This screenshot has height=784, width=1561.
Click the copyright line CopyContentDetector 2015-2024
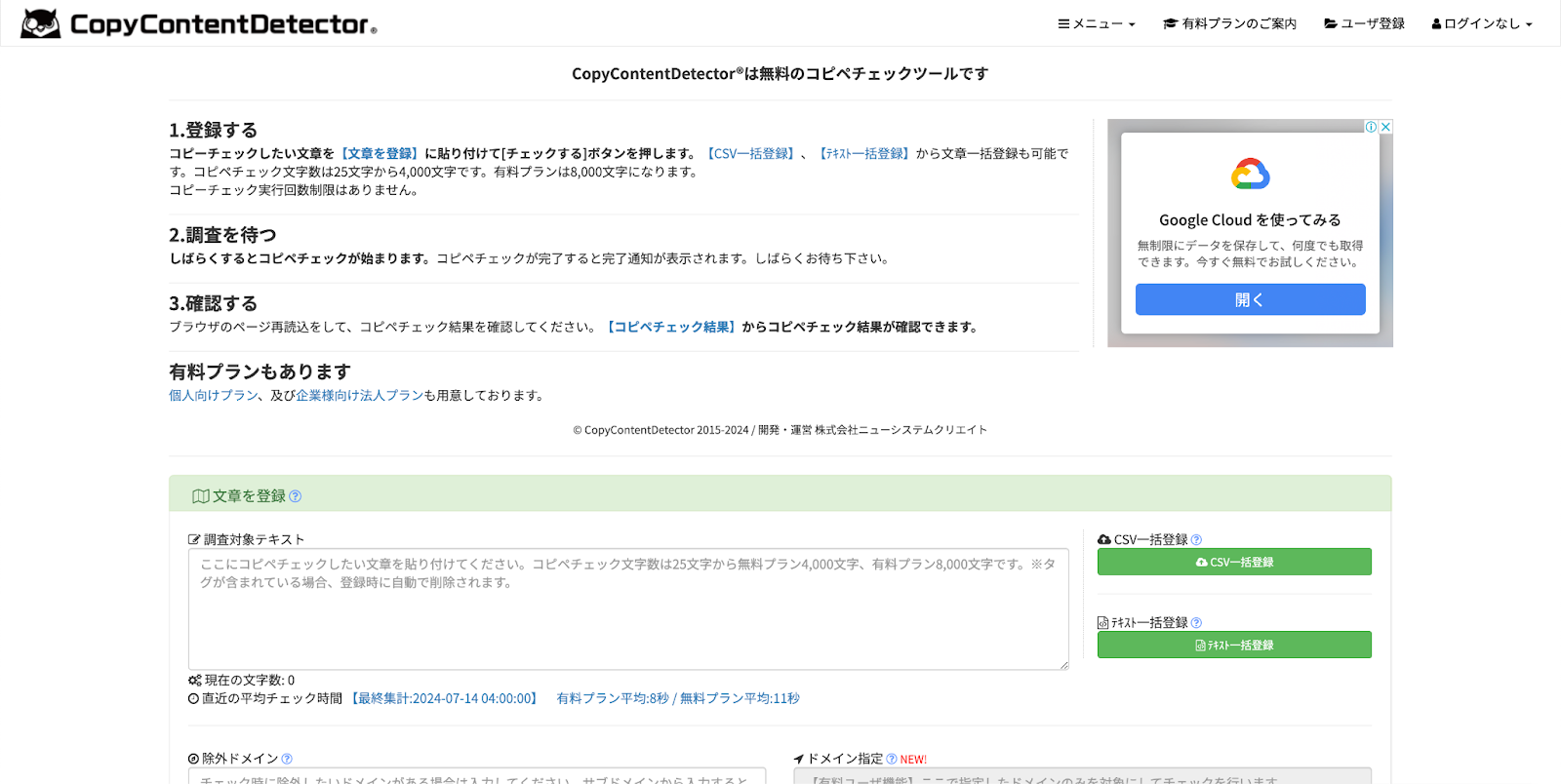780,430
